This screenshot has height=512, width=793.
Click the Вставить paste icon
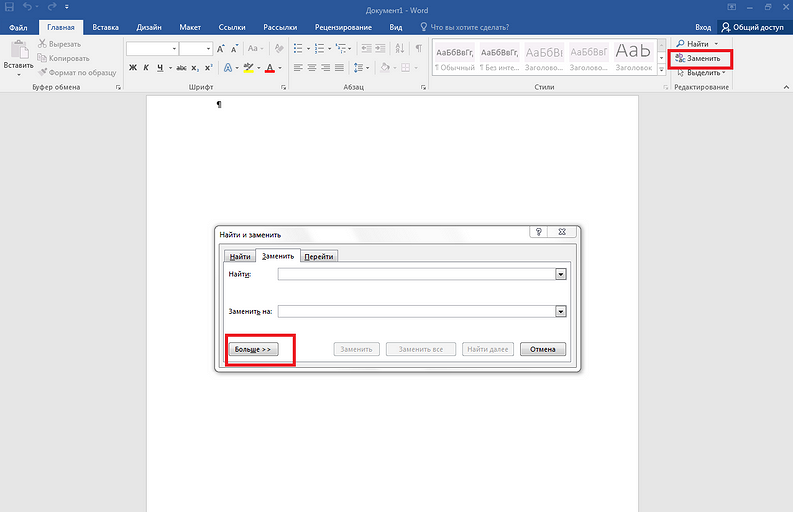click(x=18, y=54)
